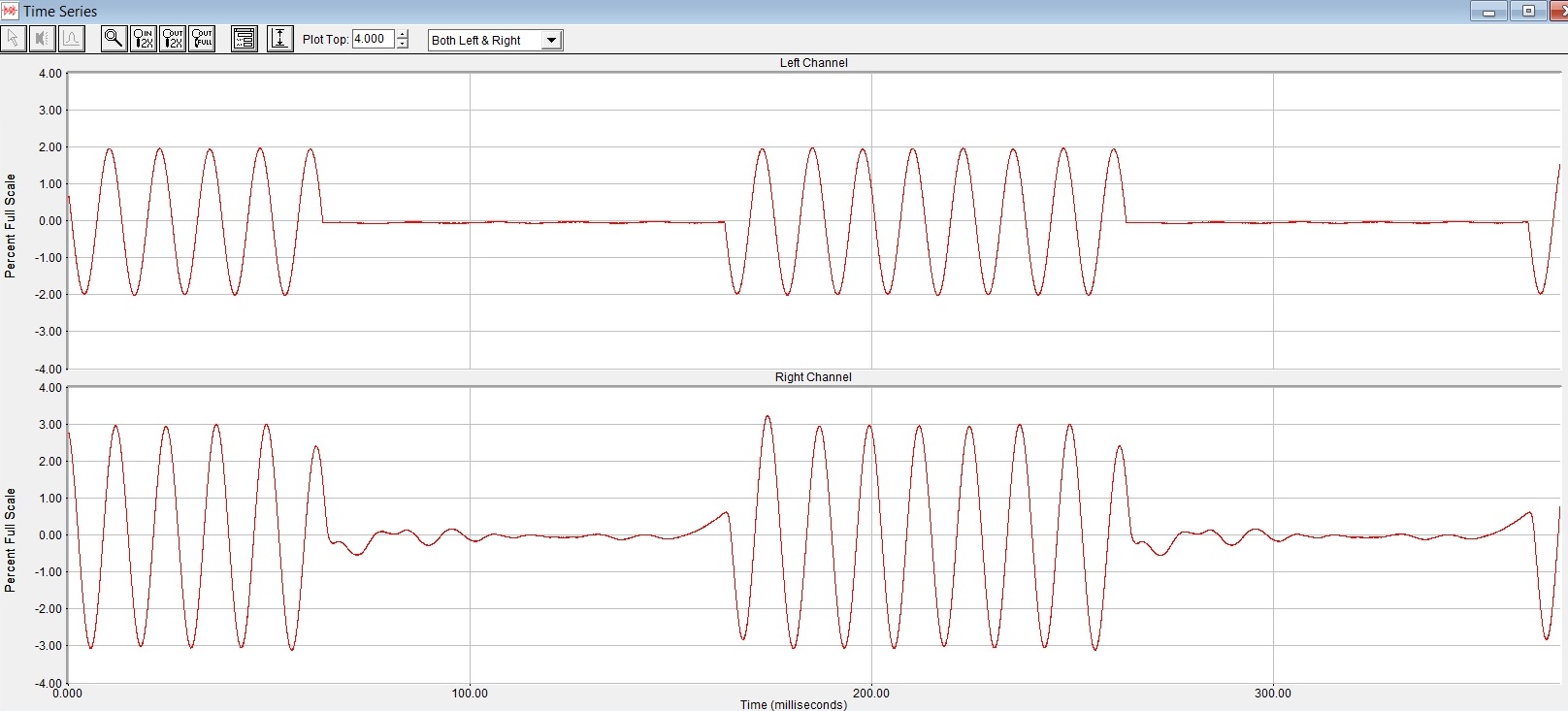Zoom out 2X on the plot
The width and height of the screenshot is (1568, 711).
(172, 39)
